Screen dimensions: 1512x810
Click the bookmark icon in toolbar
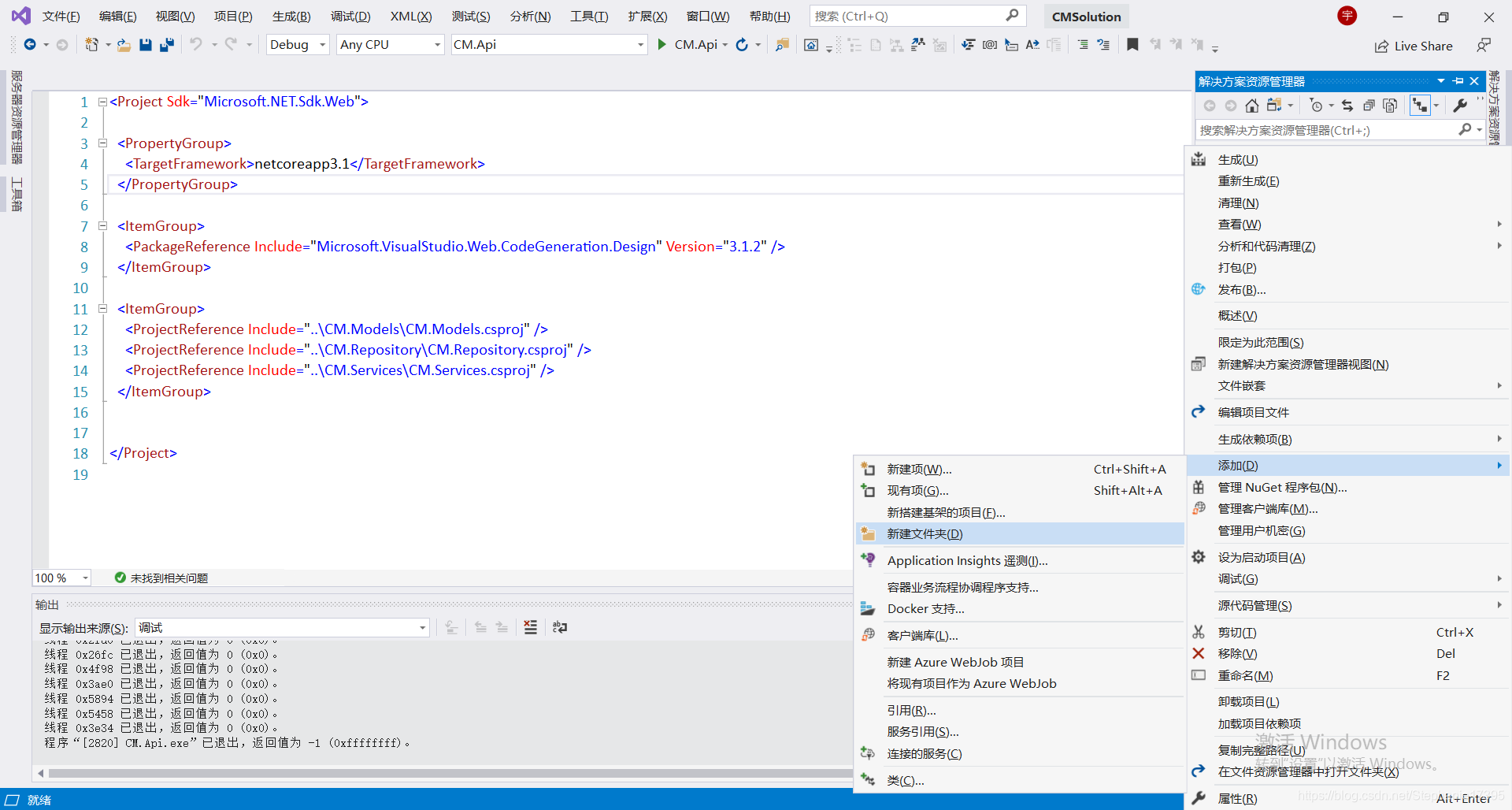pos(1132,45)
